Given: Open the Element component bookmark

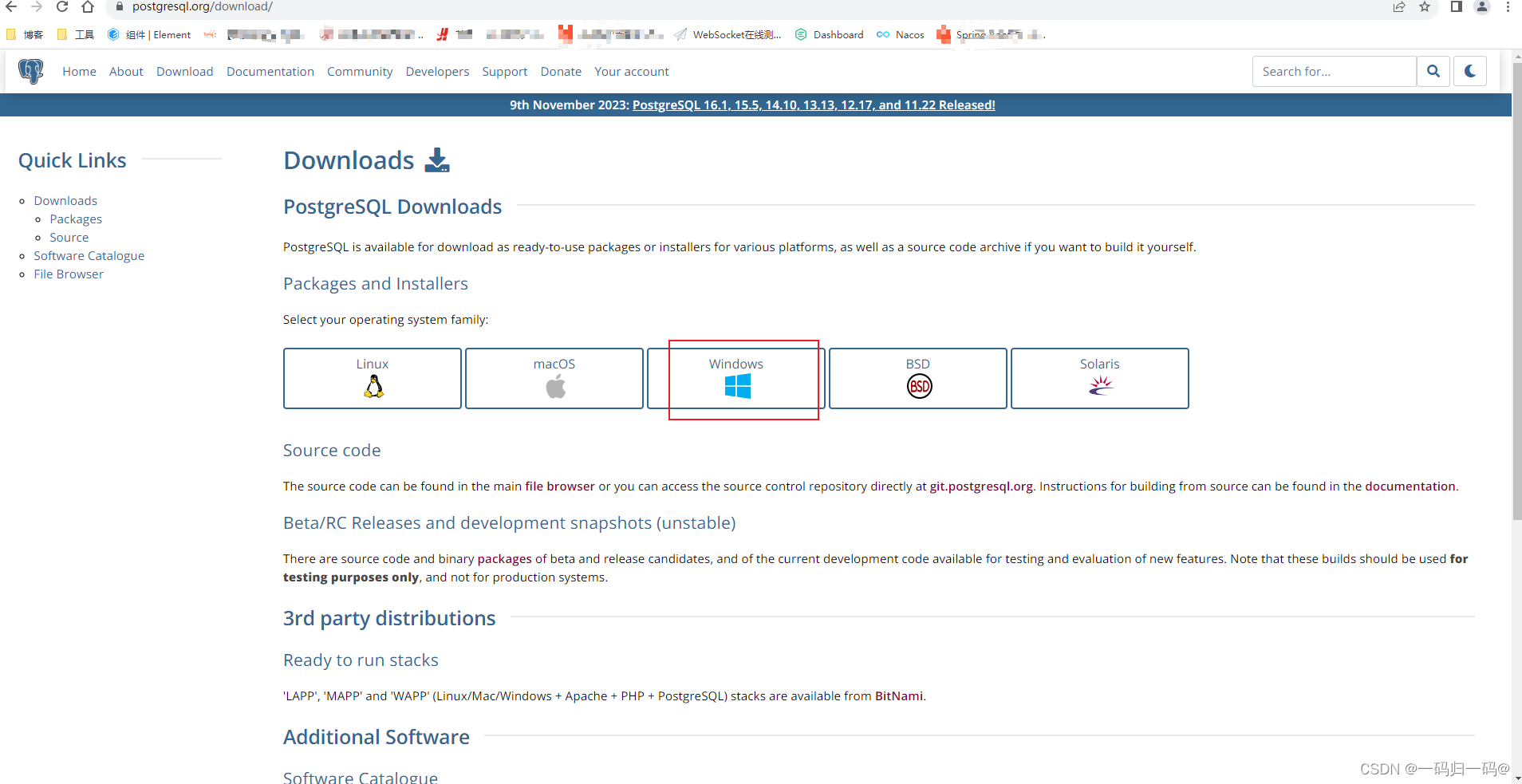Looking at the screenshot, I should [x=148, y=34].
